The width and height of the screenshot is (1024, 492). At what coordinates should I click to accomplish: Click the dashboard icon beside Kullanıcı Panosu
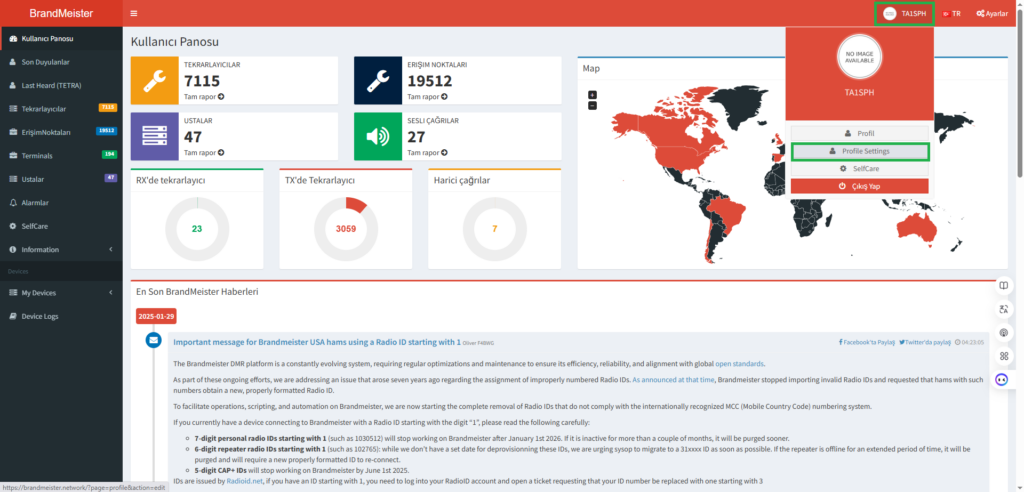(x=13, y=39)
